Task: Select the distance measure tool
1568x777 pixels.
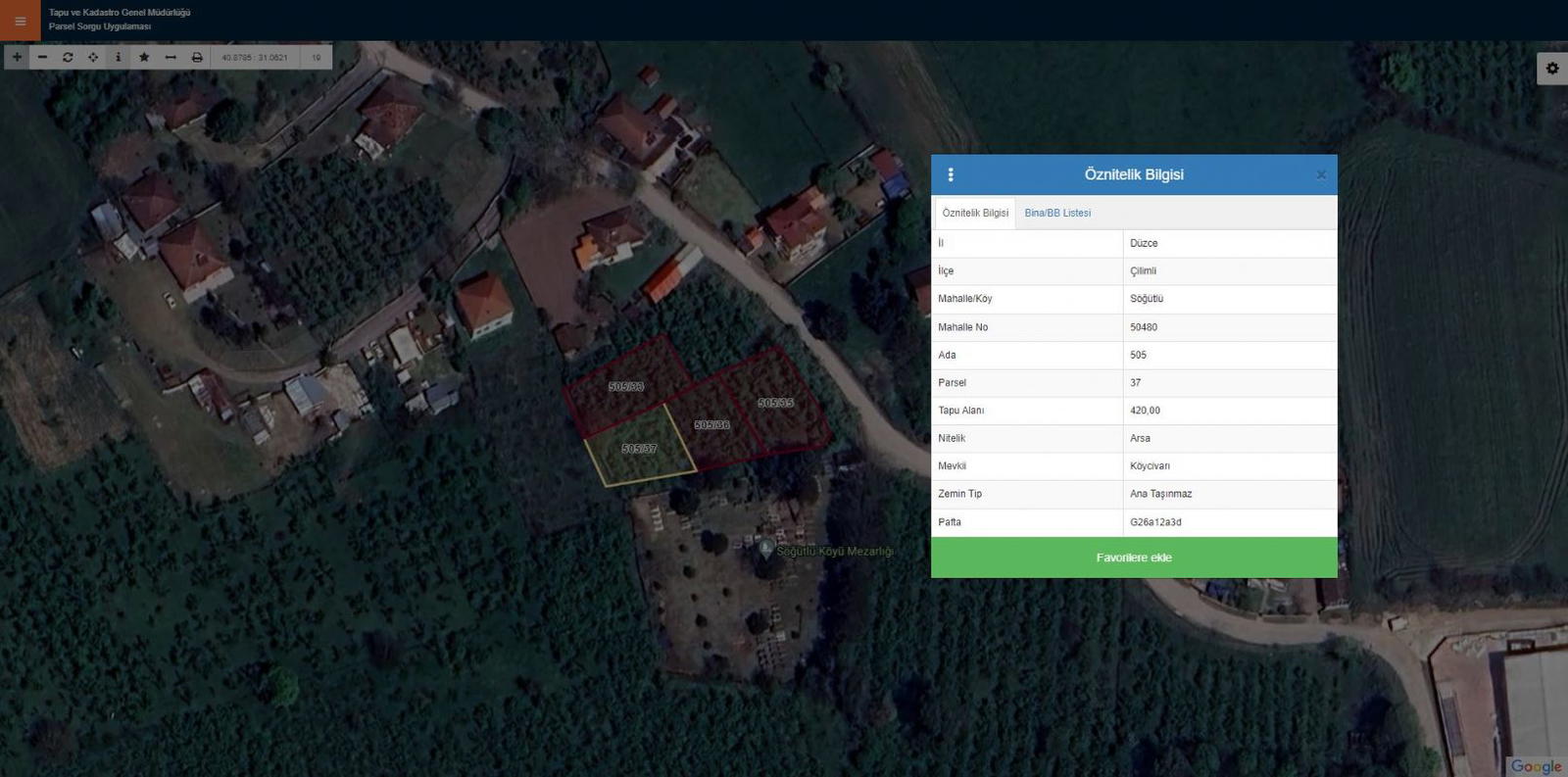Action: coord(171,57)
